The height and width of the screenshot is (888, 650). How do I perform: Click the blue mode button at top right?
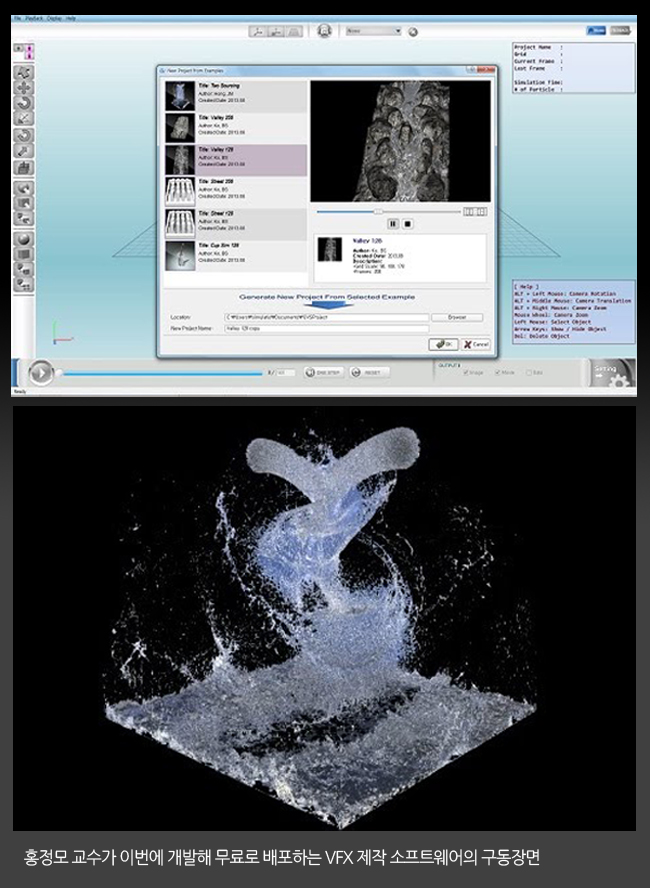pyautogui.click(x=596, y=31)
